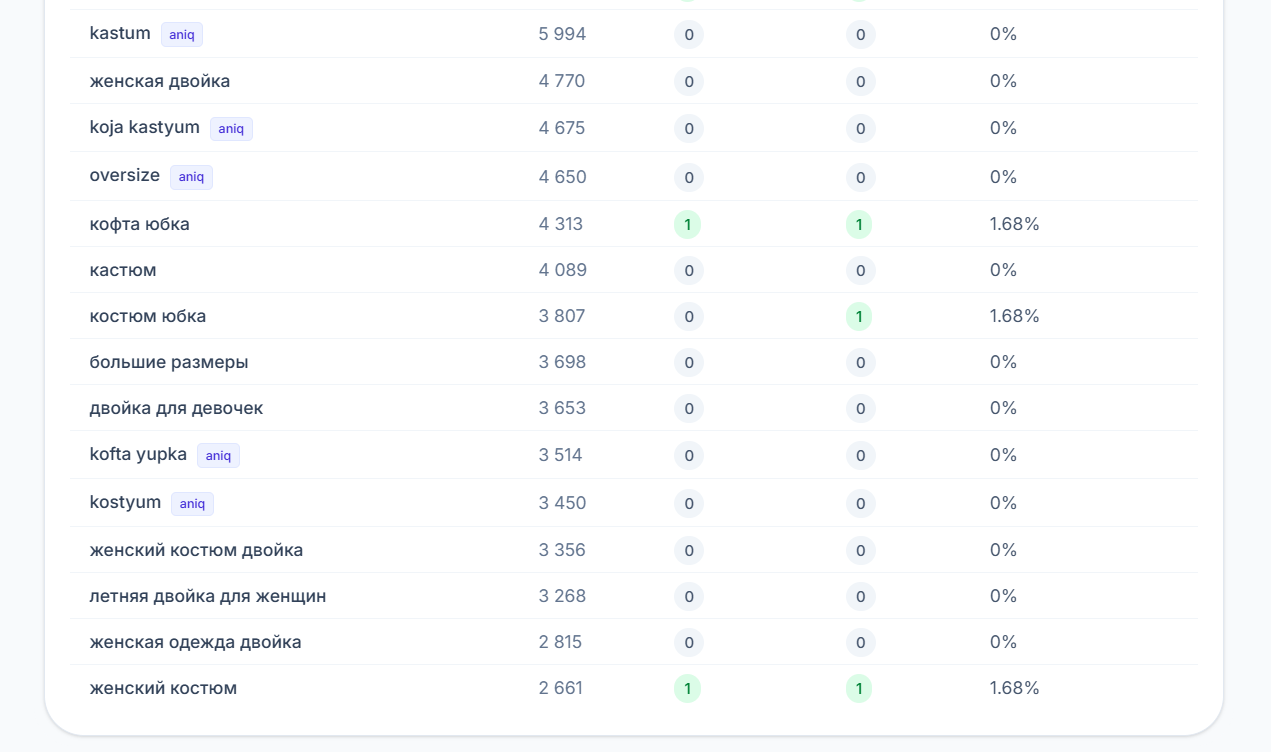Click the женский костюм двойка keyword
Viewport: 1271px width, 752px height.
coord(196,550)
